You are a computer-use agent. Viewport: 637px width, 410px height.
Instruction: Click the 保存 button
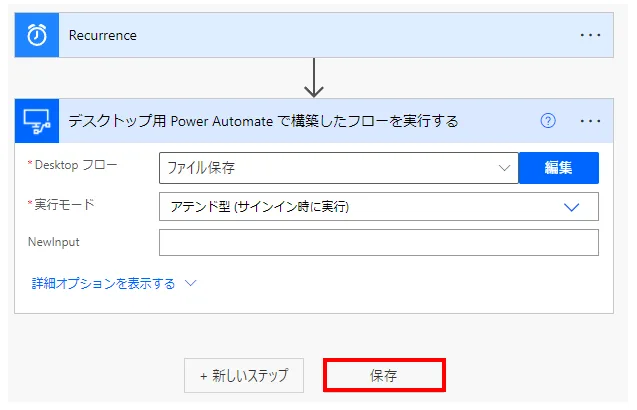tap(384, 376)
